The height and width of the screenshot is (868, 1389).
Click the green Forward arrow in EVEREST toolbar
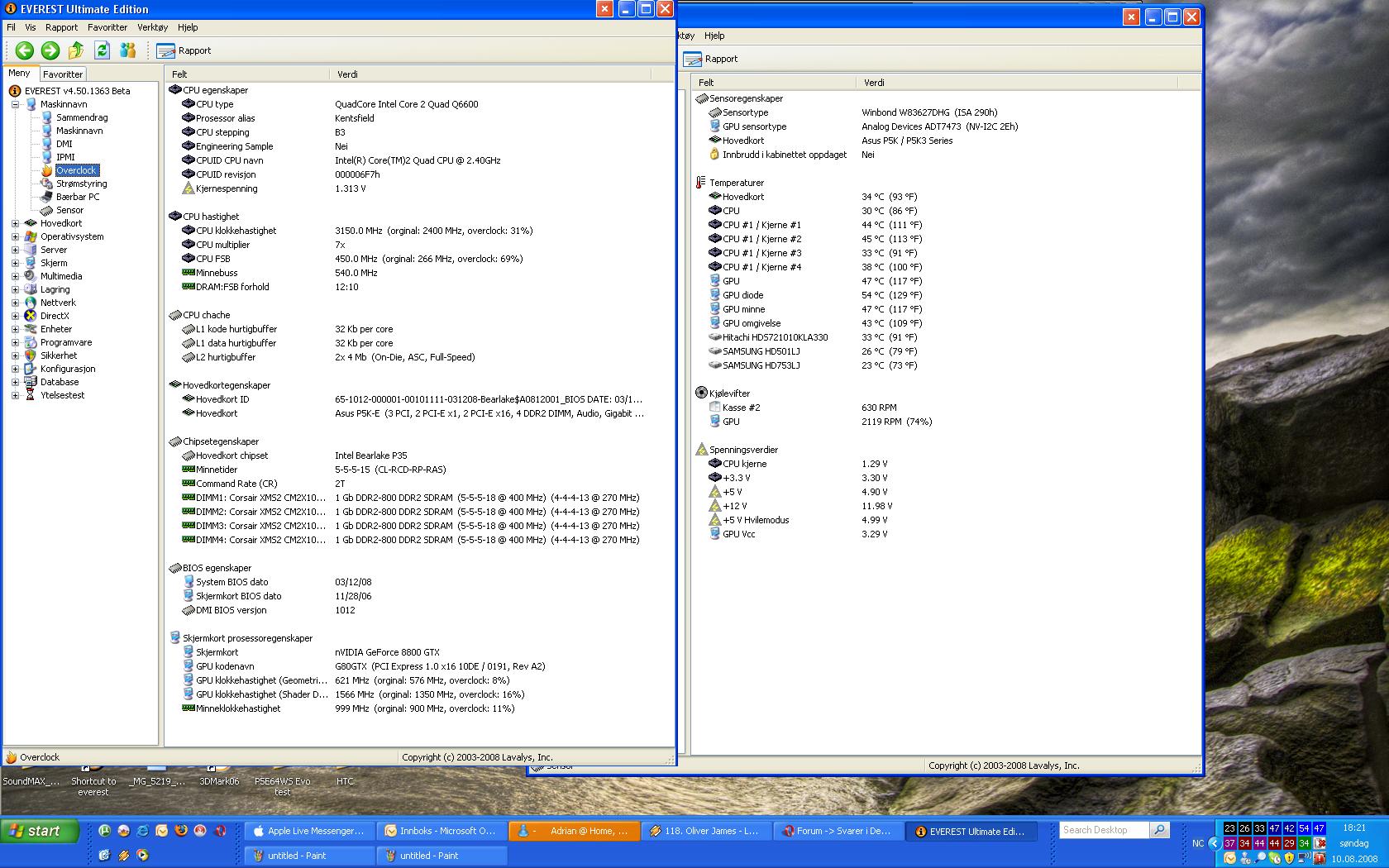(x=50, y=50)
